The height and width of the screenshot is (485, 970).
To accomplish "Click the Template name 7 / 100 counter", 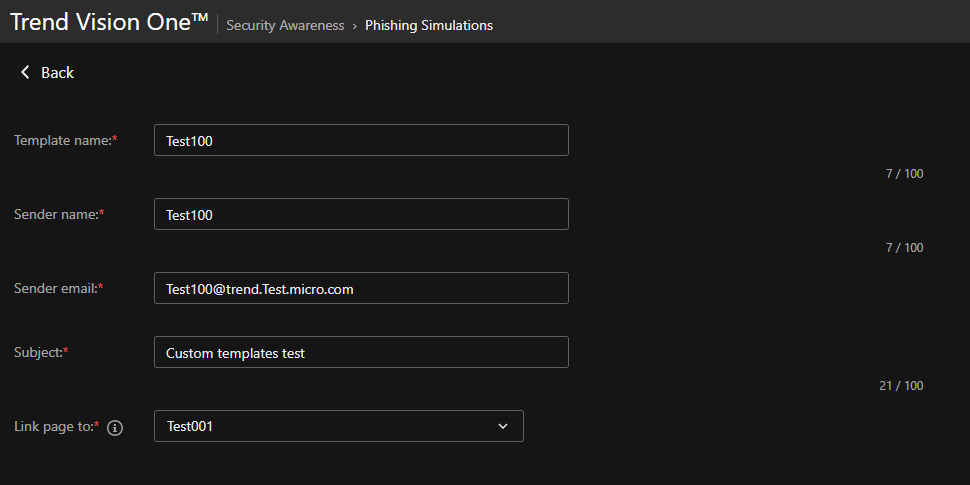I will [904, 174].
